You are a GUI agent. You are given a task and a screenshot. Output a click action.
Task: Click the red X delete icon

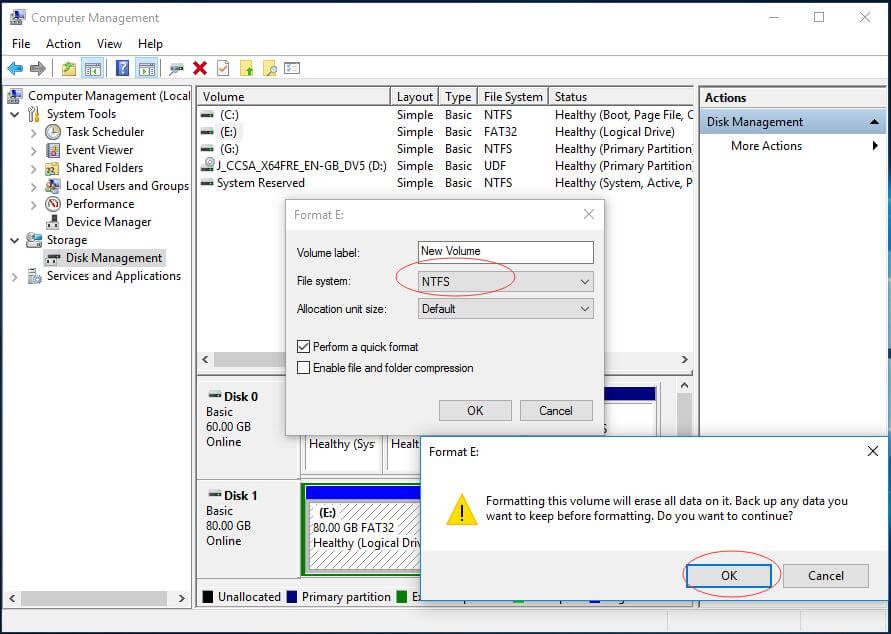(200, 69)
